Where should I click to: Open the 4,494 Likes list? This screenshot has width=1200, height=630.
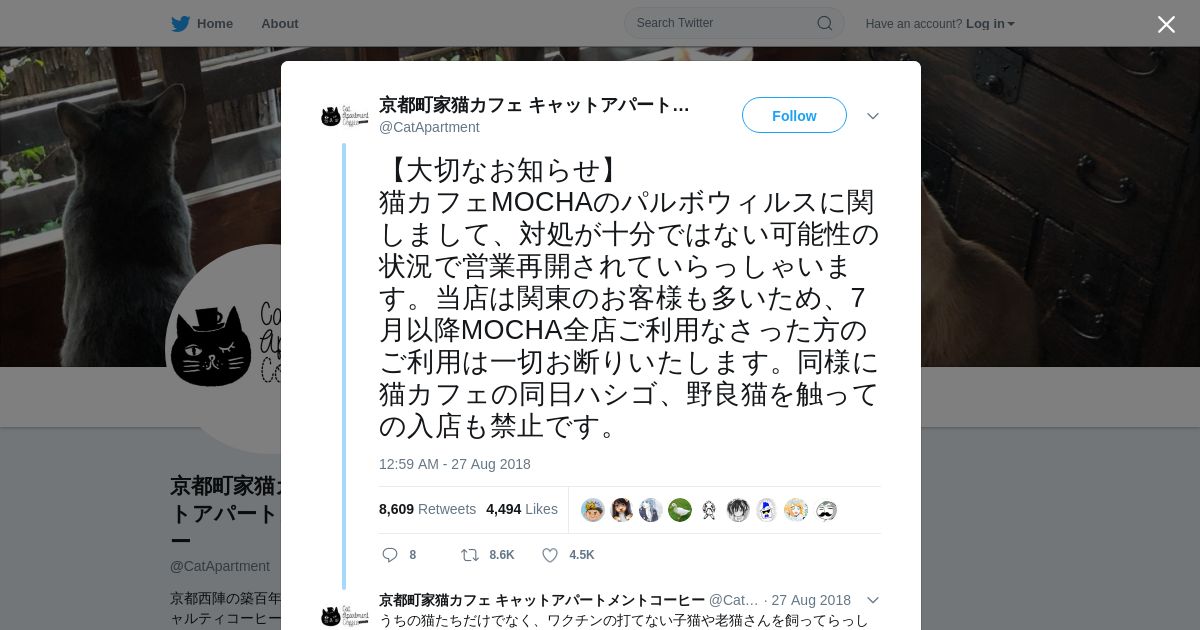tap(522, 509)
